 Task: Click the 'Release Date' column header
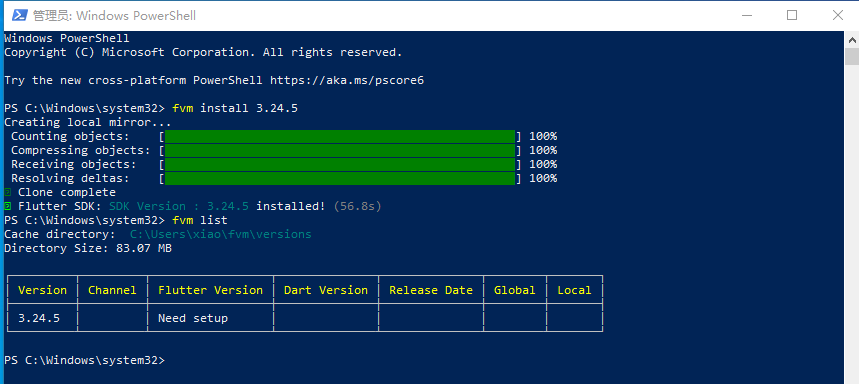point(431,290)
